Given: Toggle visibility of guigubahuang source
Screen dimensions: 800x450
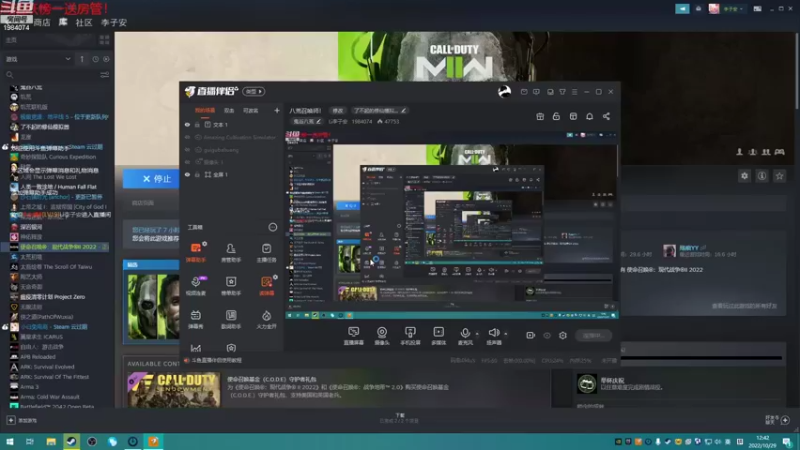Looking at the screenshot, I should click(187, 150).
